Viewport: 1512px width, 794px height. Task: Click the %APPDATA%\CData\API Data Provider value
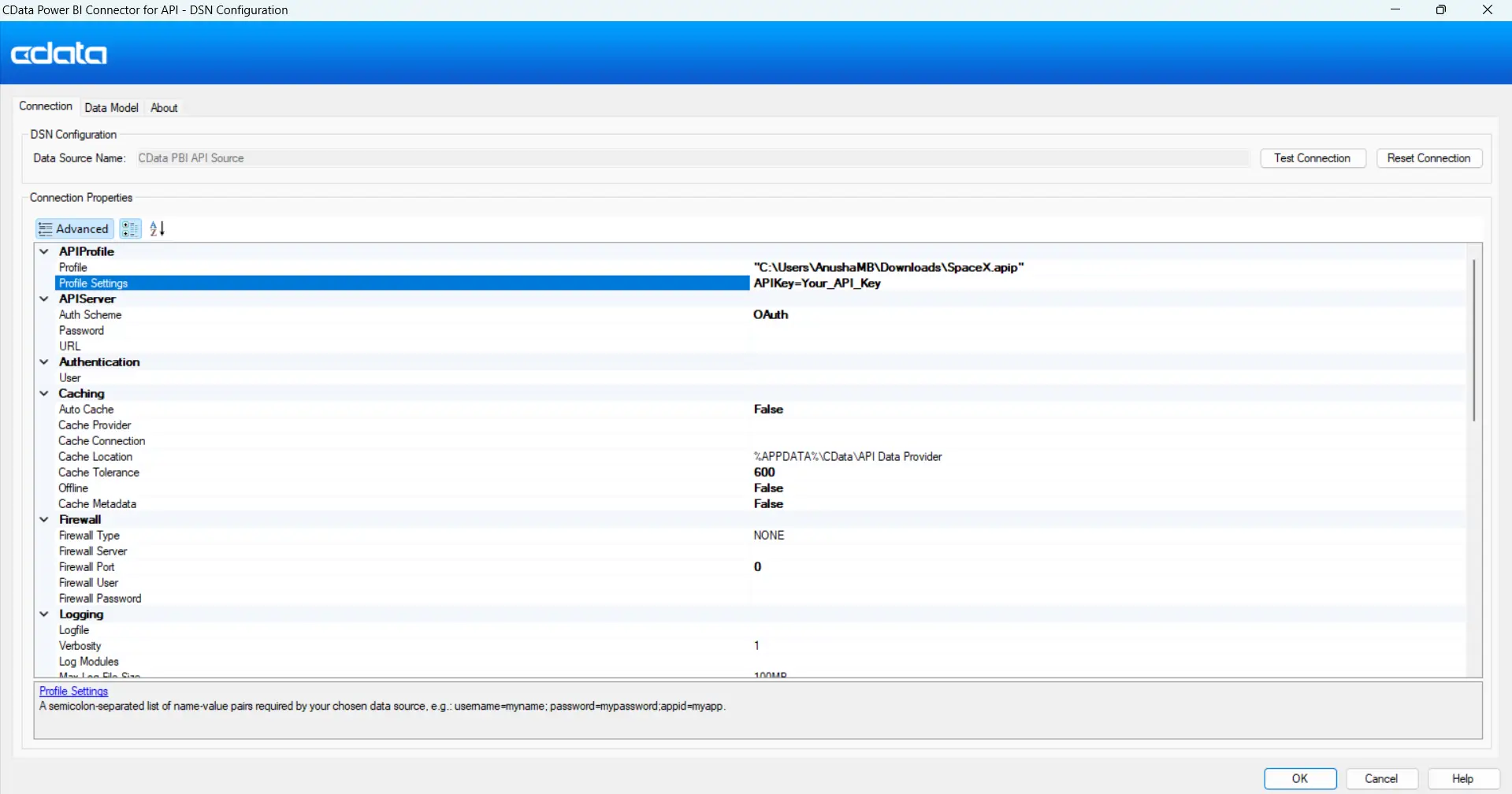(x=848, y=456)
